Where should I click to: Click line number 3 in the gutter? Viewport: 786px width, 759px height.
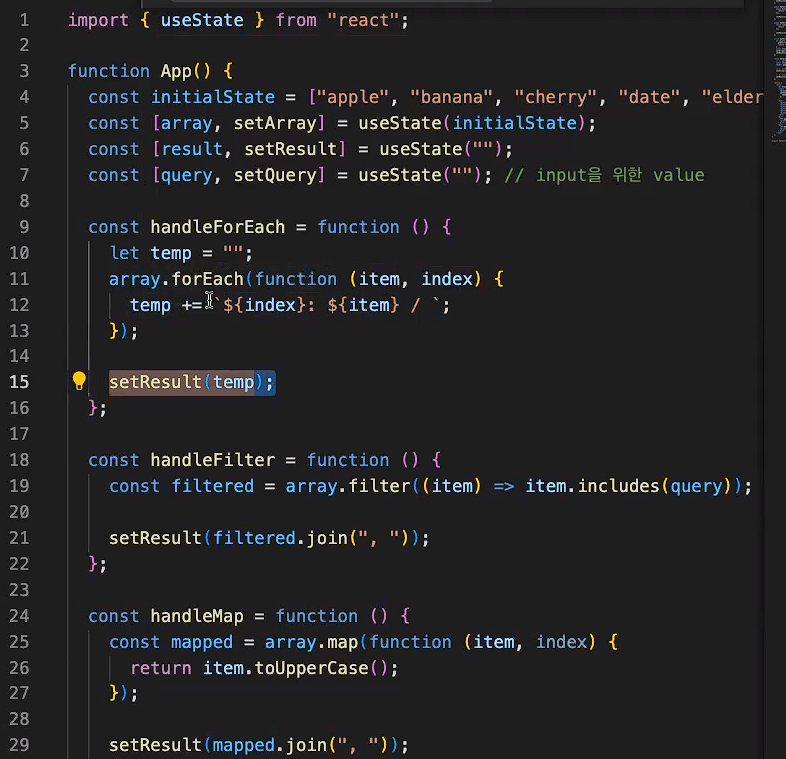point(24,71)
